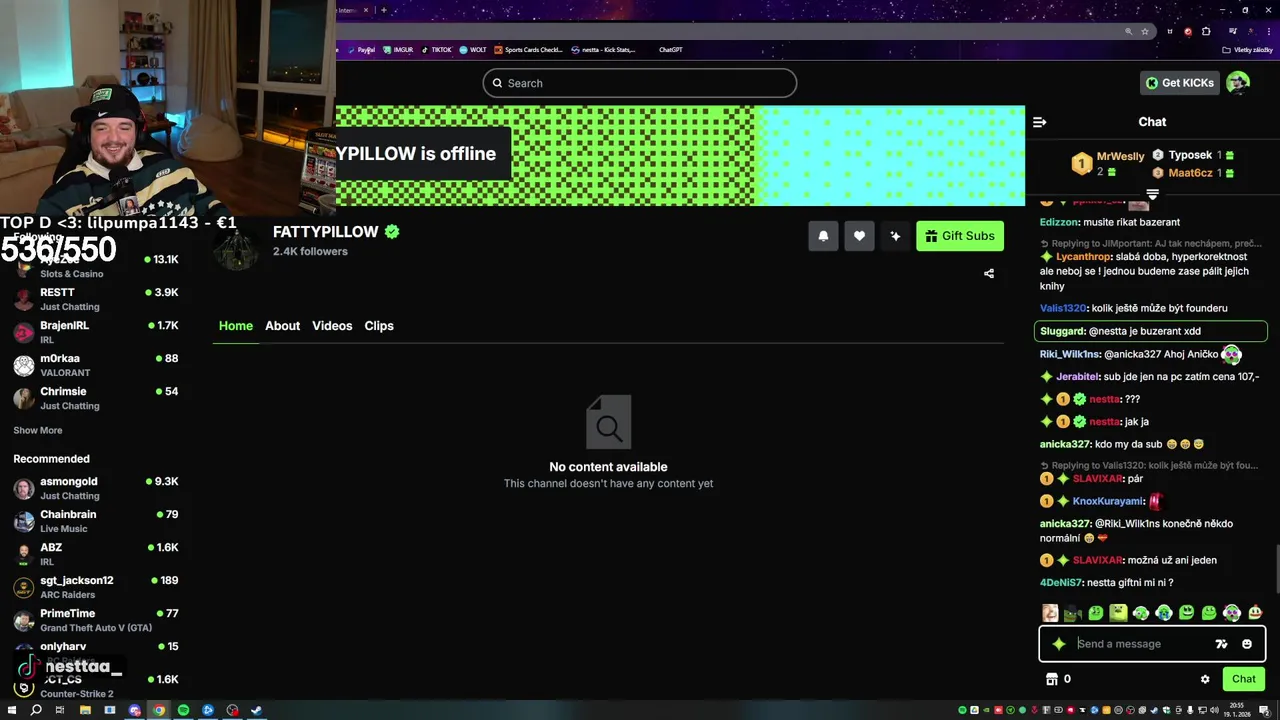Expand the leaderboard arrow below top gifters
Image resolution: width=1280 pixels, height=720 pixels.
[1152, 194]
